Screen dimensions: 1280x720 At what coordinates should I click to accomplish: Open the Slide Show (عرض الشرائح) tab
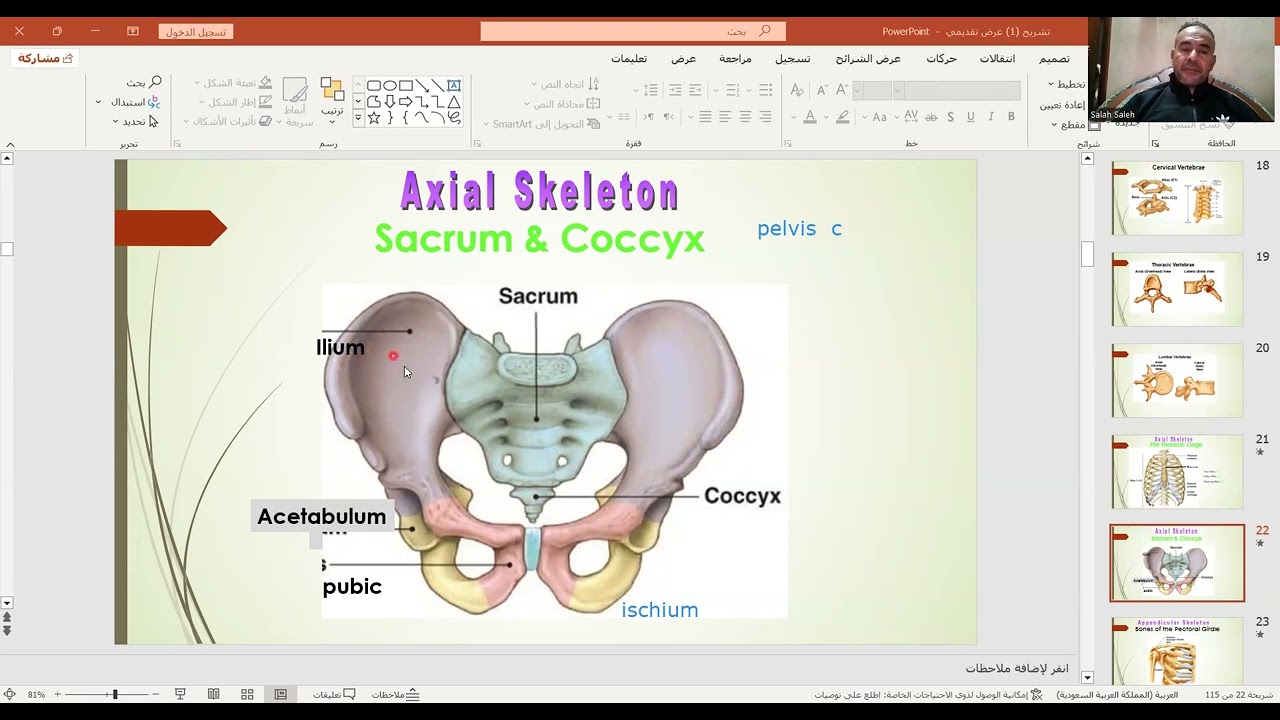(x=868, y=58)
